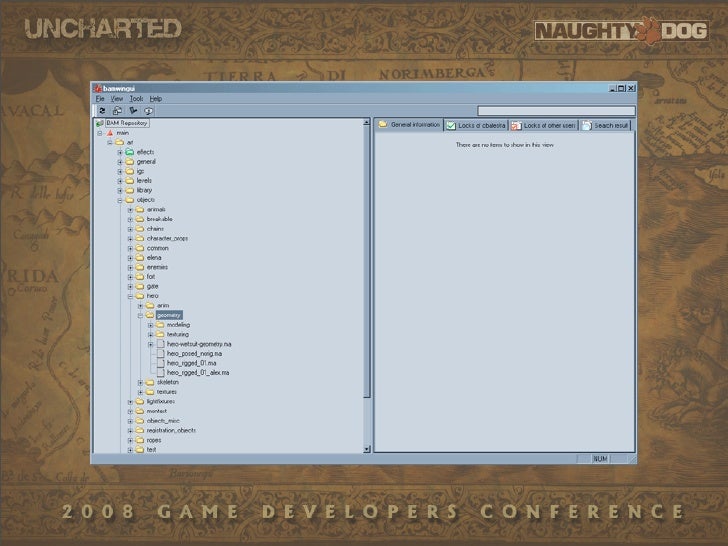Expand the texturing folder
728x546 pixels.
150,335
